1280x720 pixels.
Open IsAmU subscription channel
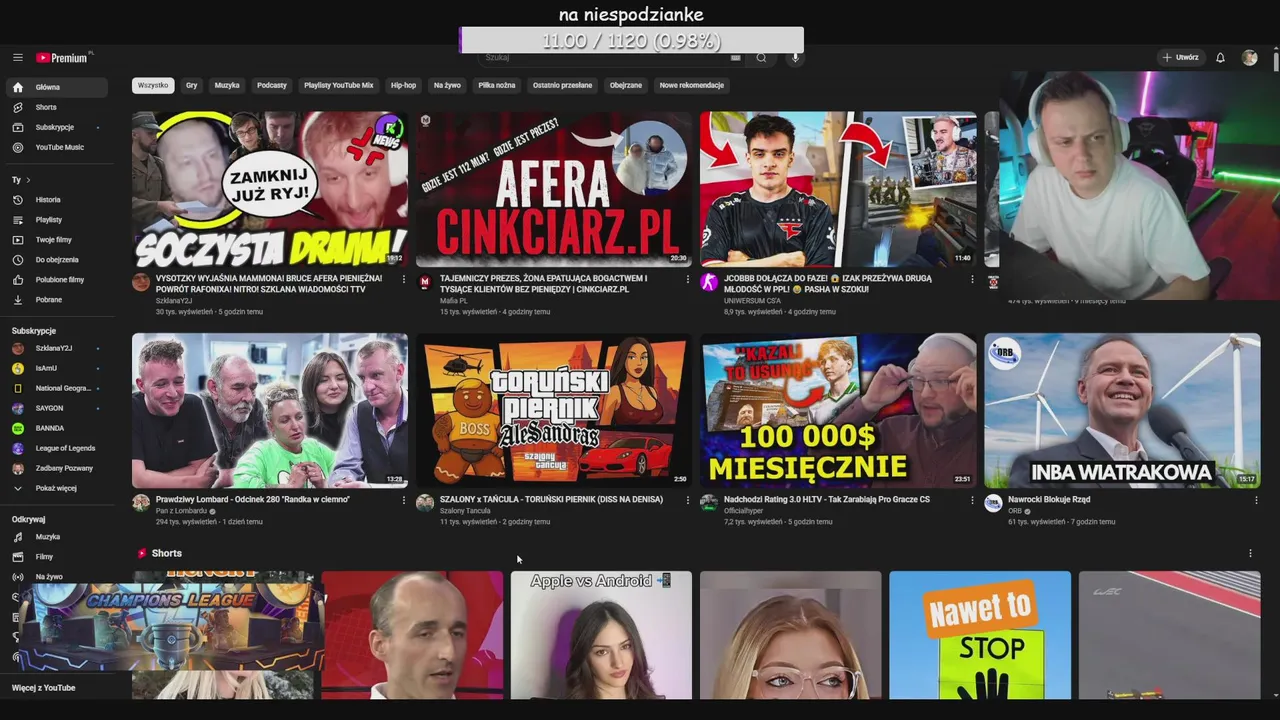click(58, 368)
